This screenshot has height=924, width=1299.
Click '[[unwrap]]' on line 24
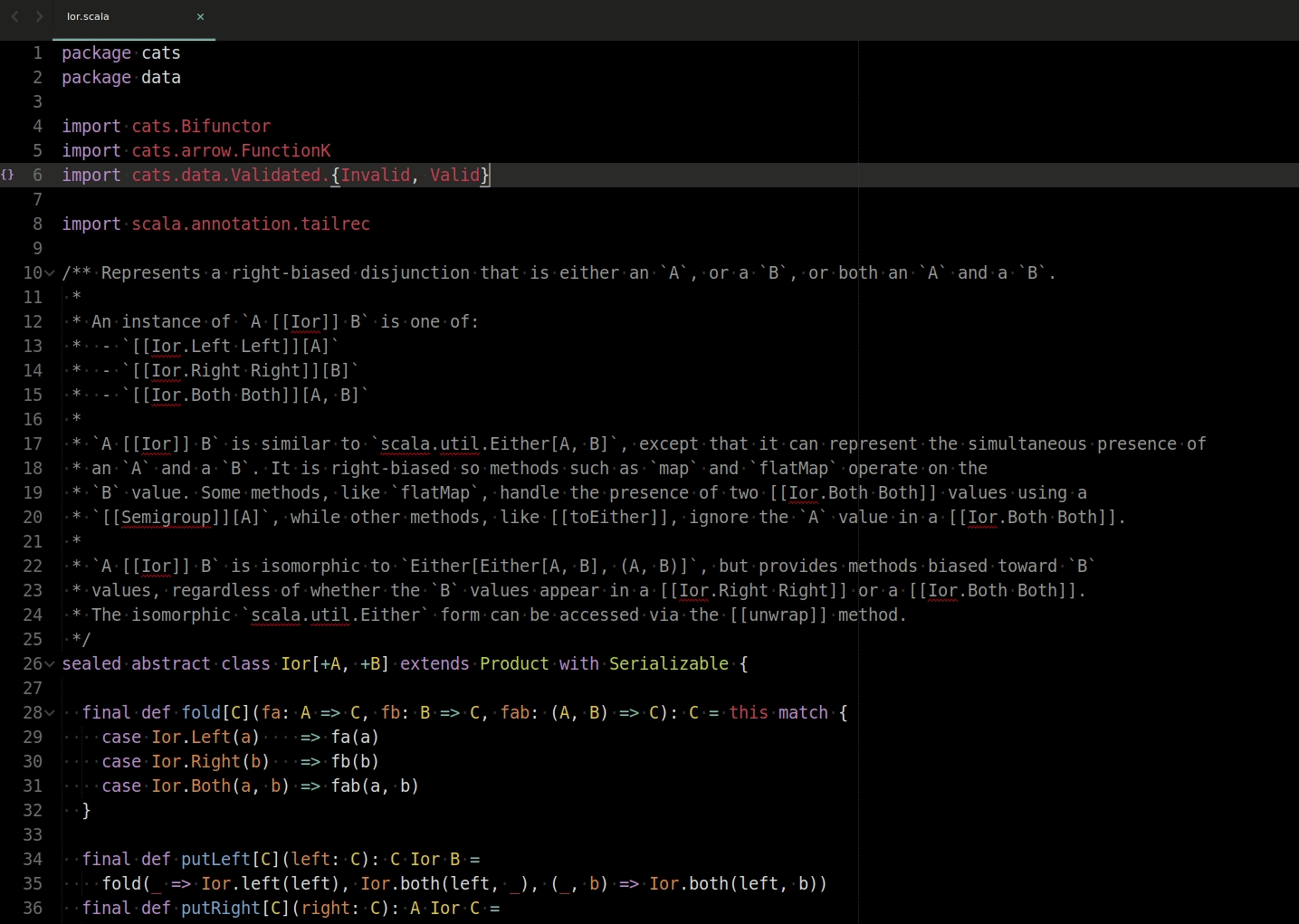(778, 614)
